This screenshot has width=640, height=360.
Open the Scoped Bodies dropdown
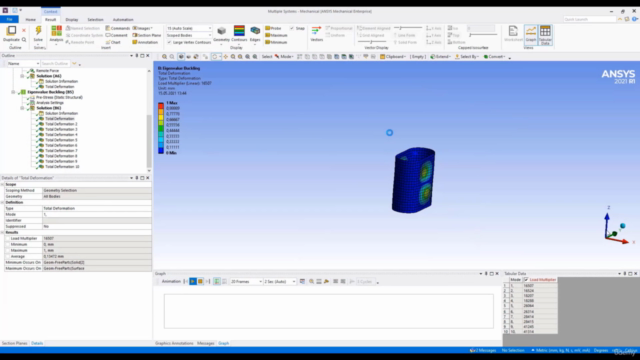click(189, 36)
